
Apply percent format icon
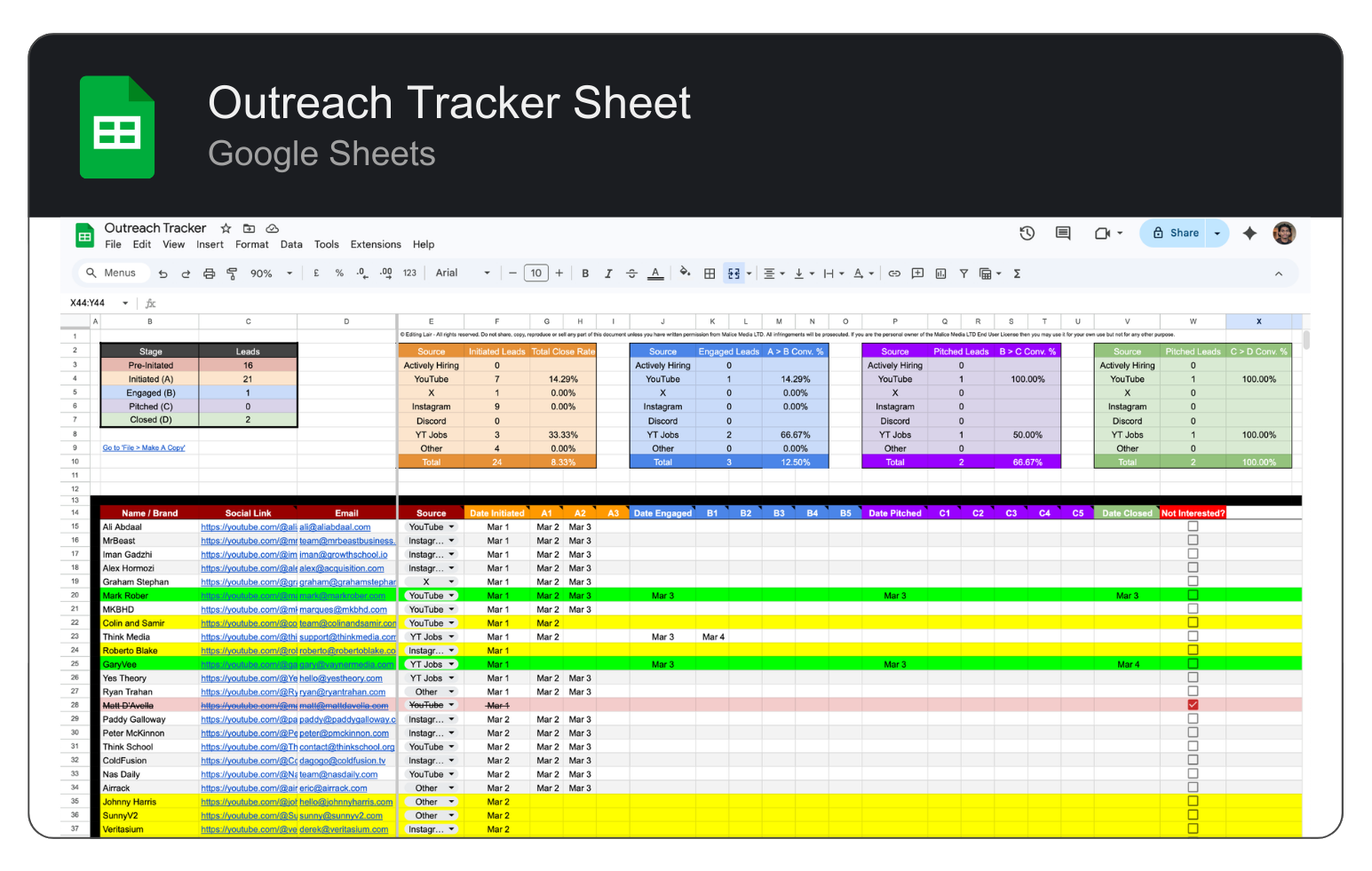point(339,273)
